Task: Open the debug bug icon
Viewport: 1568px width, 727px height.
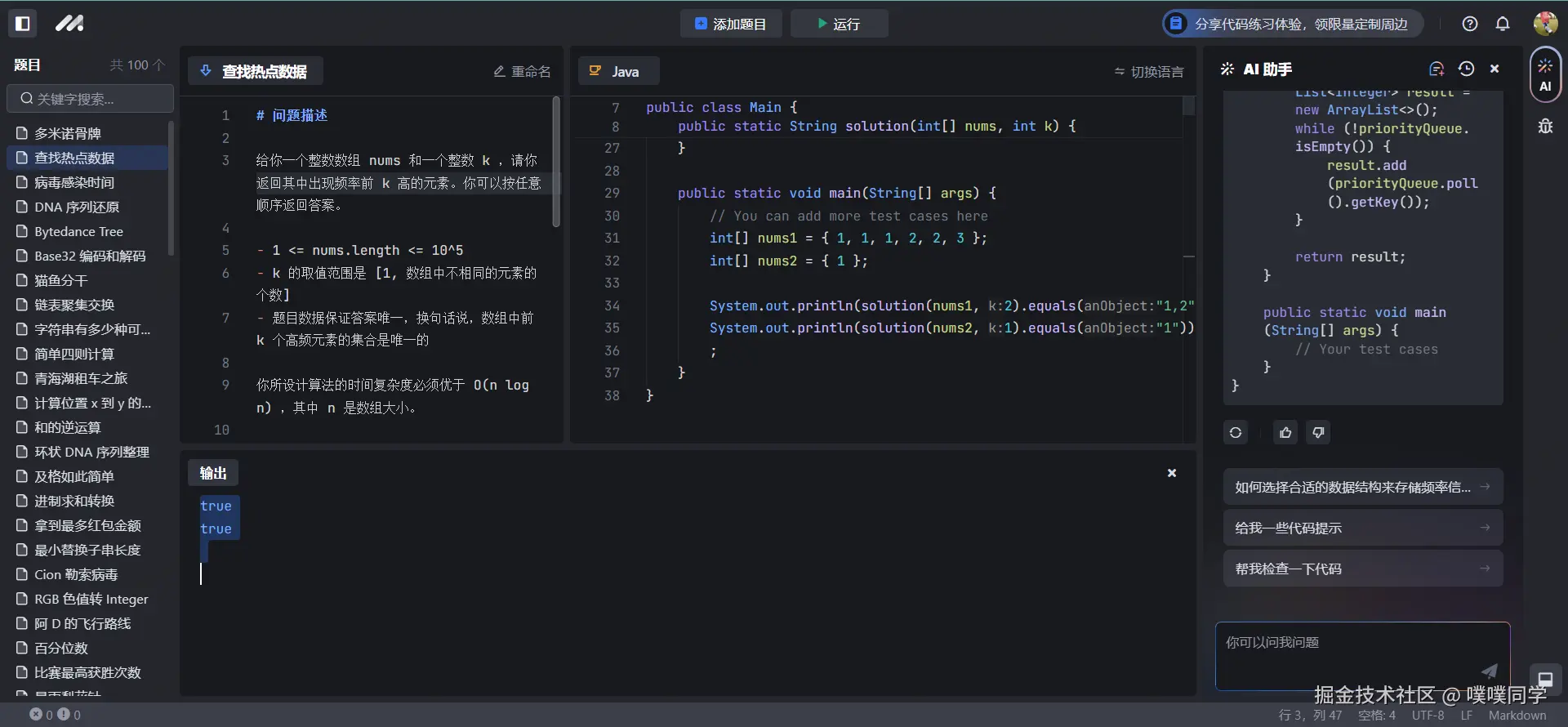Action: click(1545, 127)
